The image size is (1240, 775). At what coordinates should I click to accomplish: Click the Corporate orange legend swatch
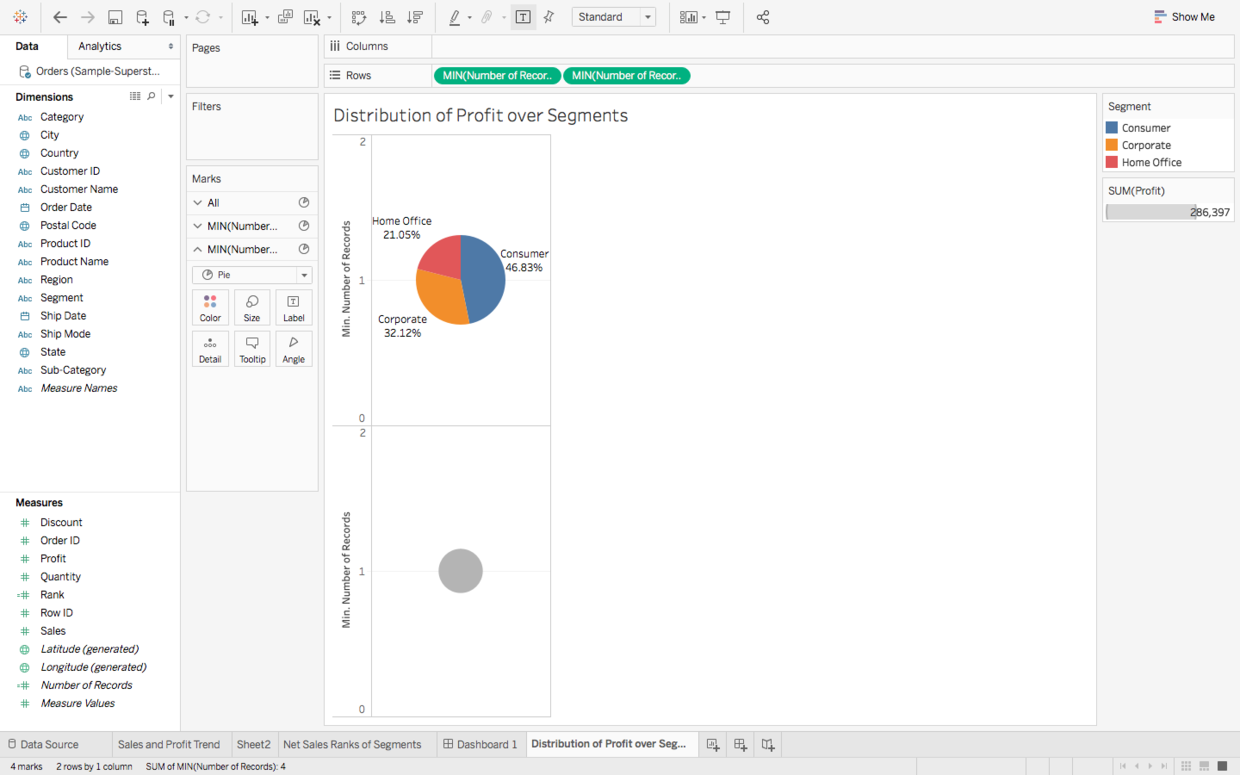[x=1112, y=145]
